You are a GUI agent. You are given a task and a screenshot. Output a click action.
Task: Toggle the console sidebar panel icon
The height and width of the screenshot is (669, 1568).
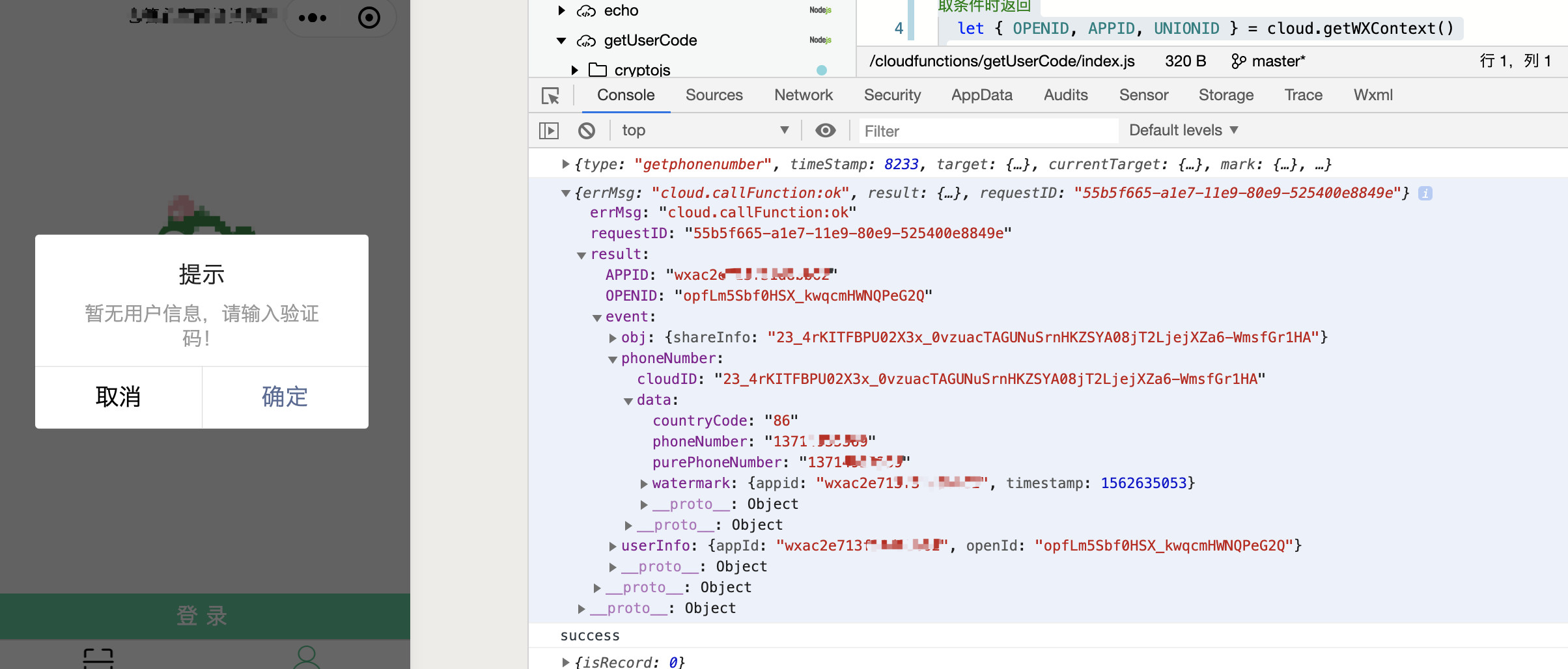tap(549, 131)
